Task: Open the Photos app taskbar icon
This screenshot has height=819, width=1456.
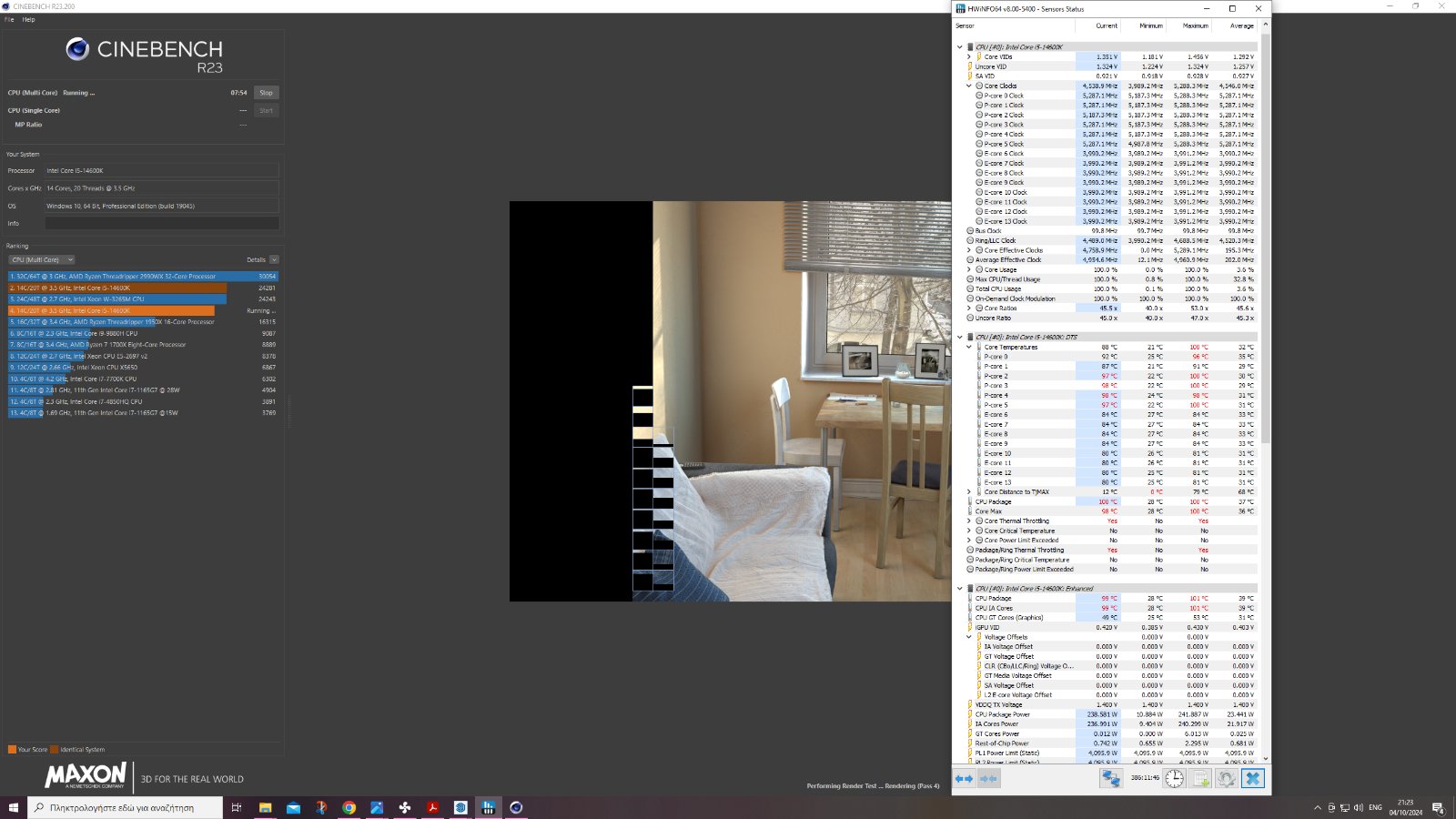Action: [x=377, y=807]
